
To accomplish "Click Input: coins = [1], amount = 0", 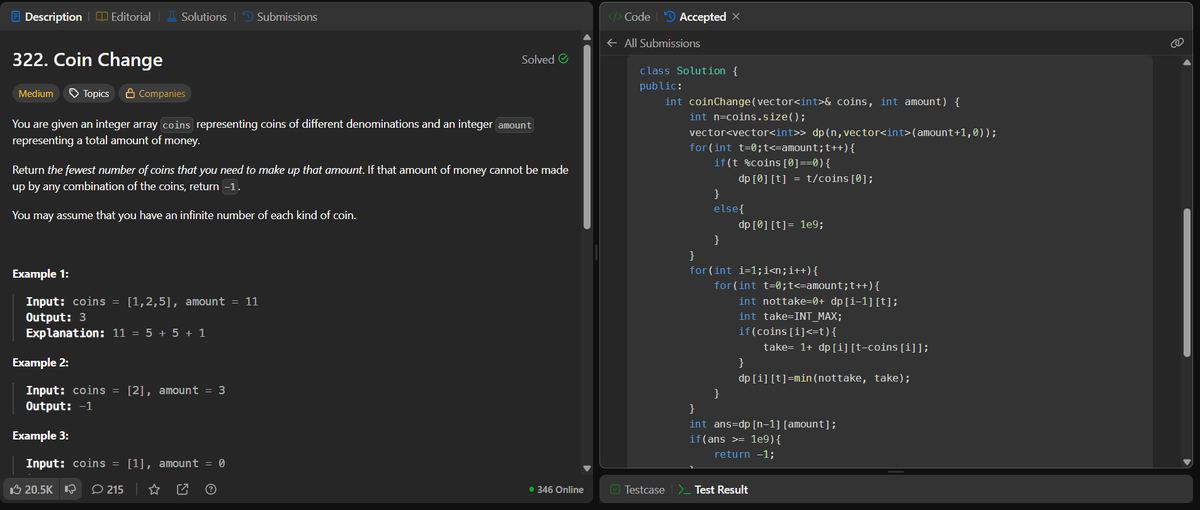I will pos(125,464).
